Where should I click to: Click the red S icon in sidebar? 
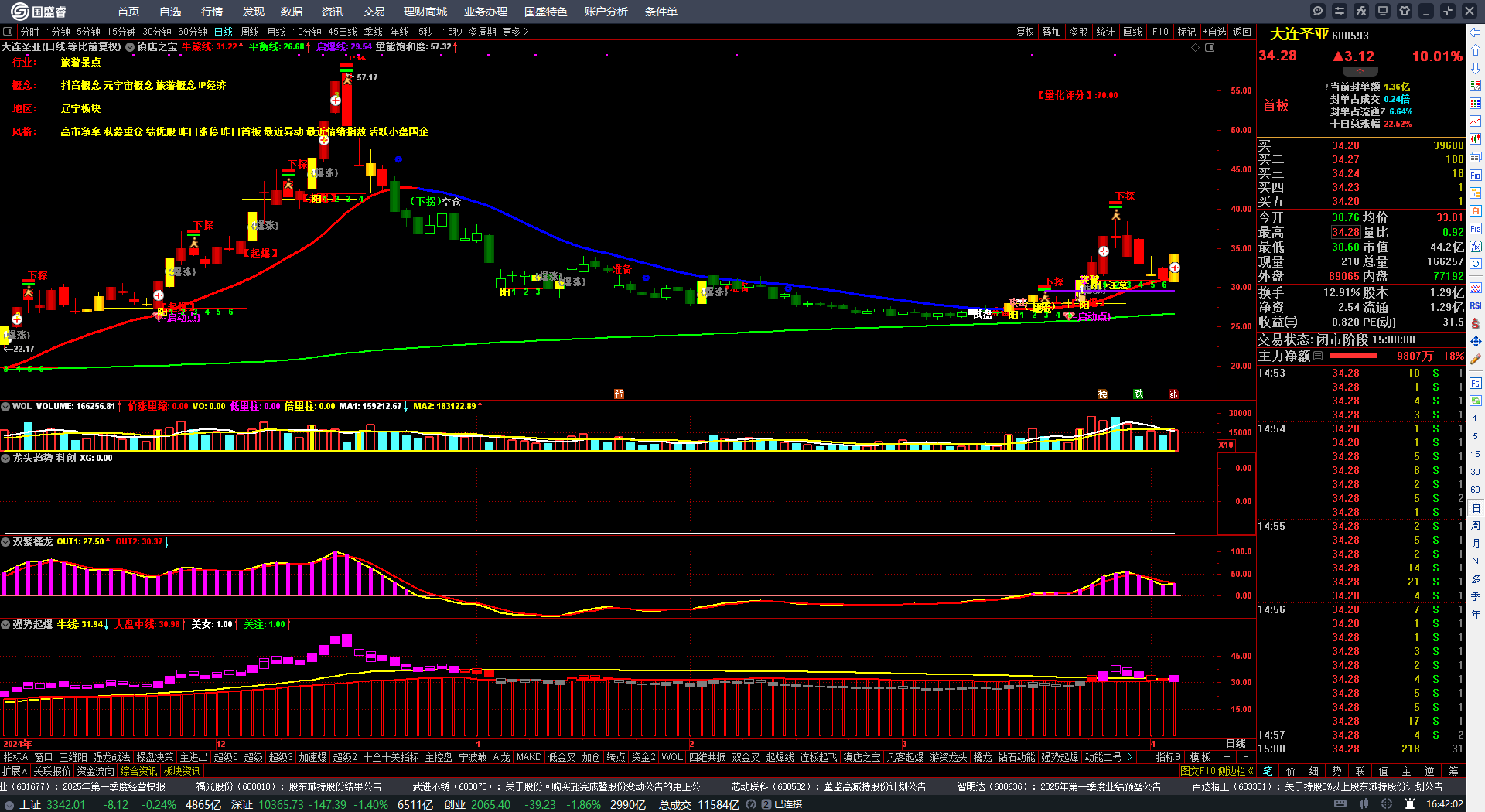1476,323
